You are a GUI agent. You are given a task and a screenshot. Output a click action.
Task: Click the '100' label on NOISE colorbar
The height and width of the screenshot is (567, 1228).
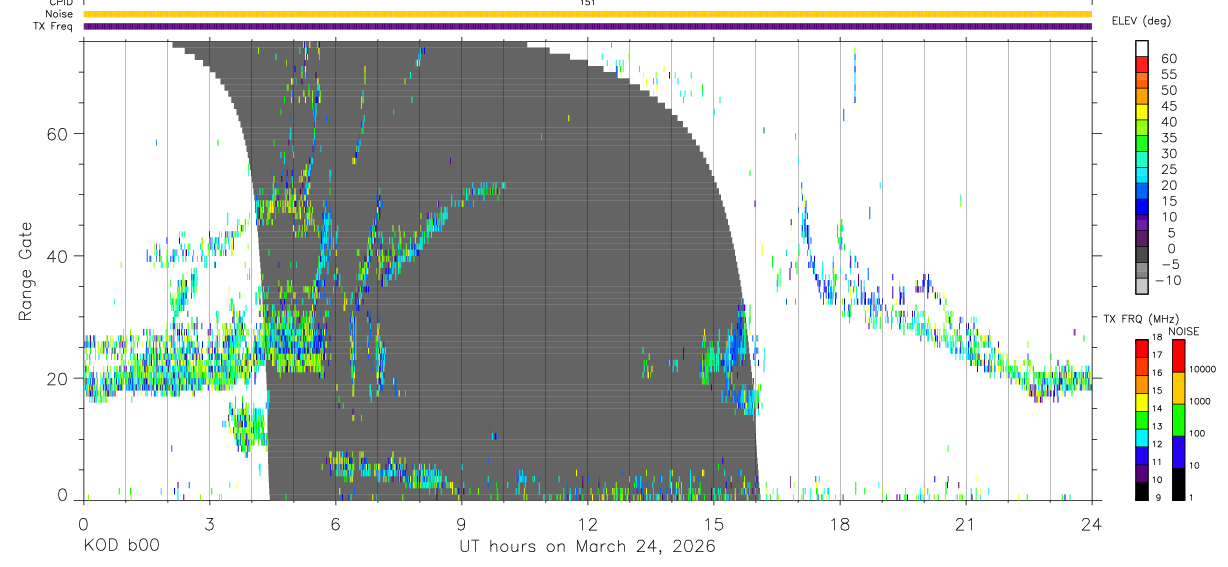tap(1196, 434)
